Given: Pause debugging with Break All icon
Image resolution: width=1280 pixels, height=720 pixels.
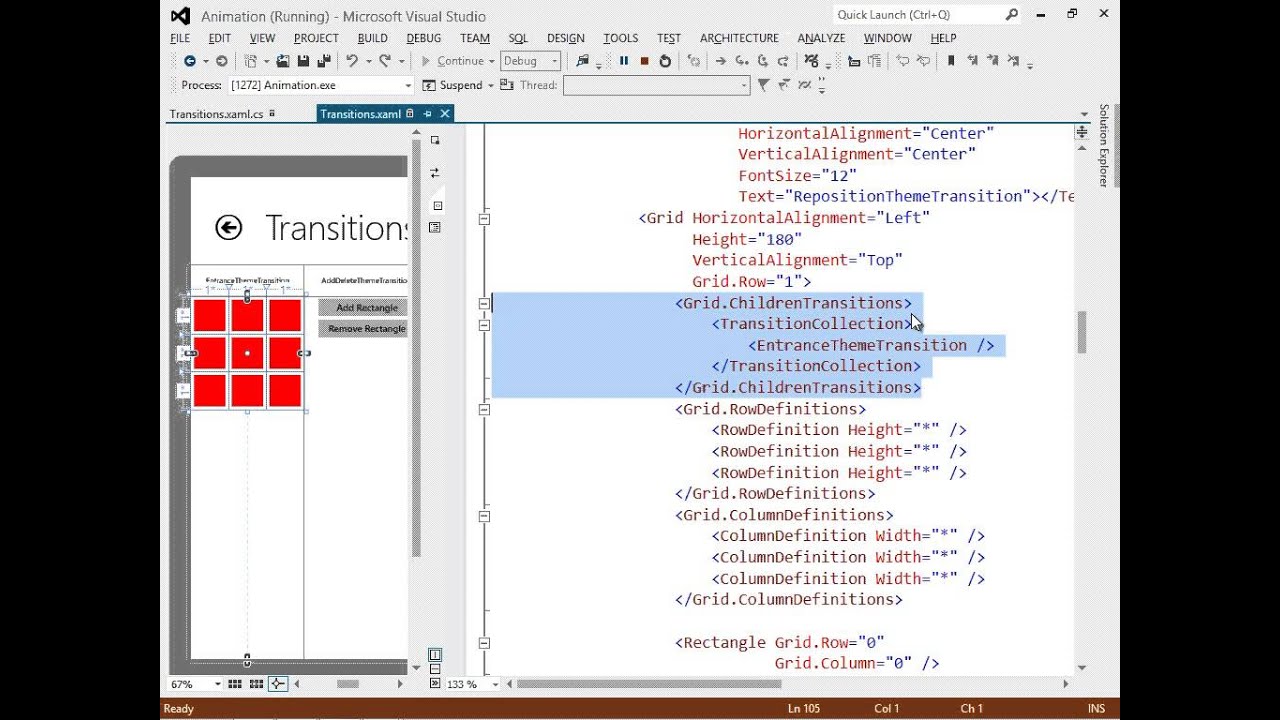Looking at the screenshot, I should (x=624, y=61).
